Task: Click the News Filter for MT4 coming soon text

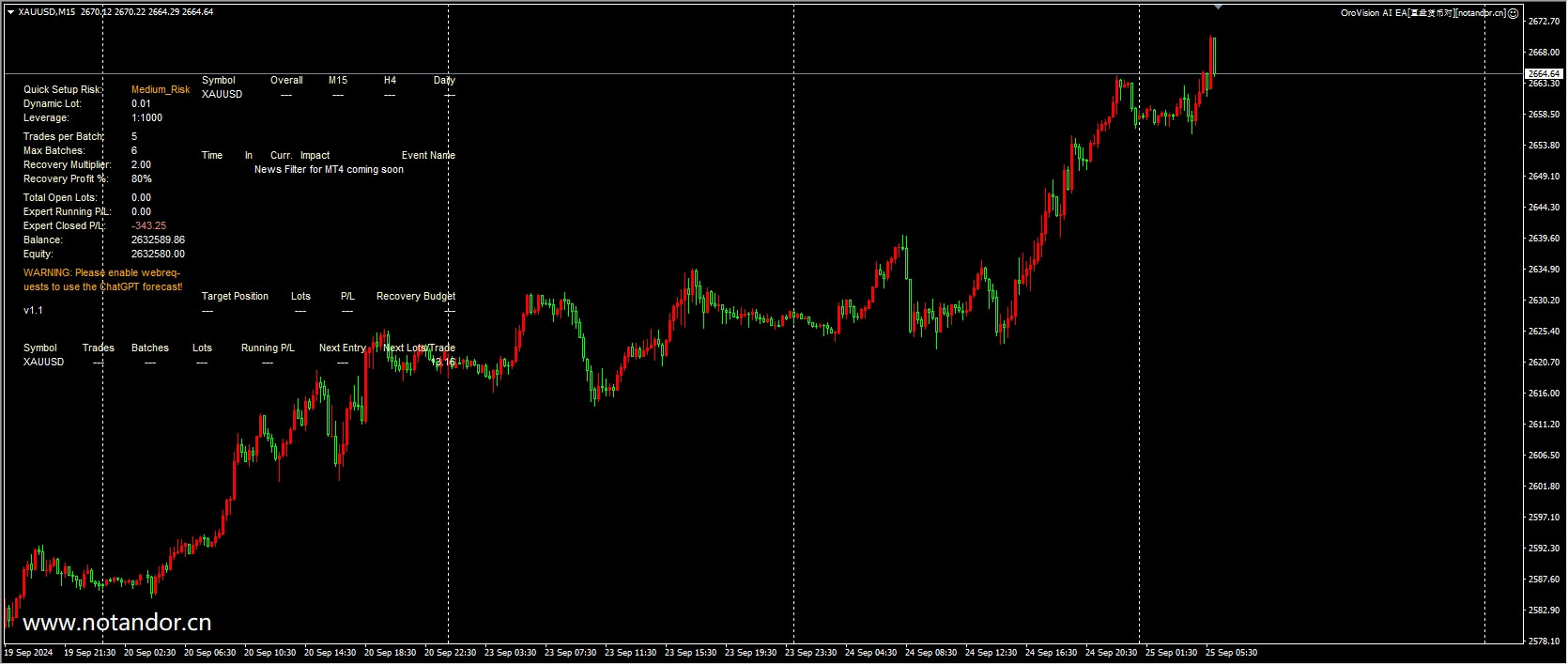Action: (x=329, y=170)
